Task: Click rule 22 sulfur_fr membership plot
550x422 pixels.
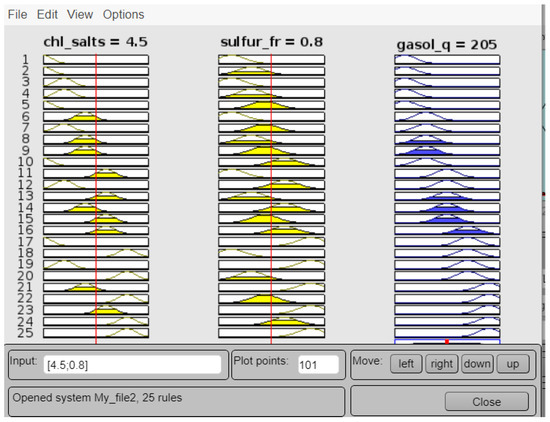Action: [x=271, y=299]
